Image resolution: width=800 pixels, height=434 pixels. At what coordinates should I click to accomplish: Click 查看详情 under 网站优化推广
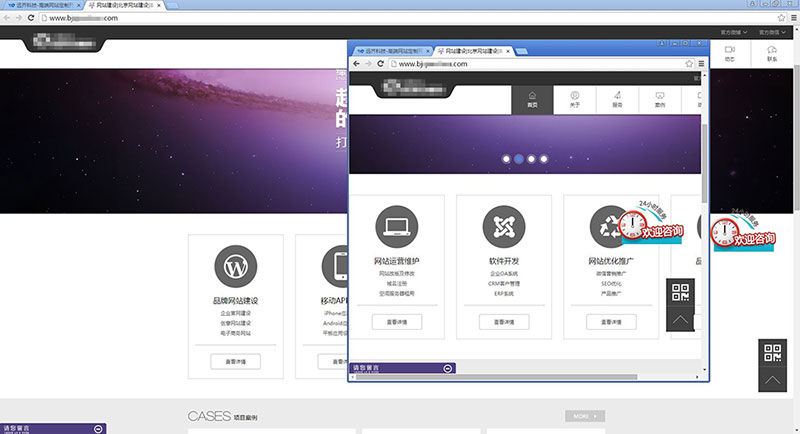[x=611, y=322]
